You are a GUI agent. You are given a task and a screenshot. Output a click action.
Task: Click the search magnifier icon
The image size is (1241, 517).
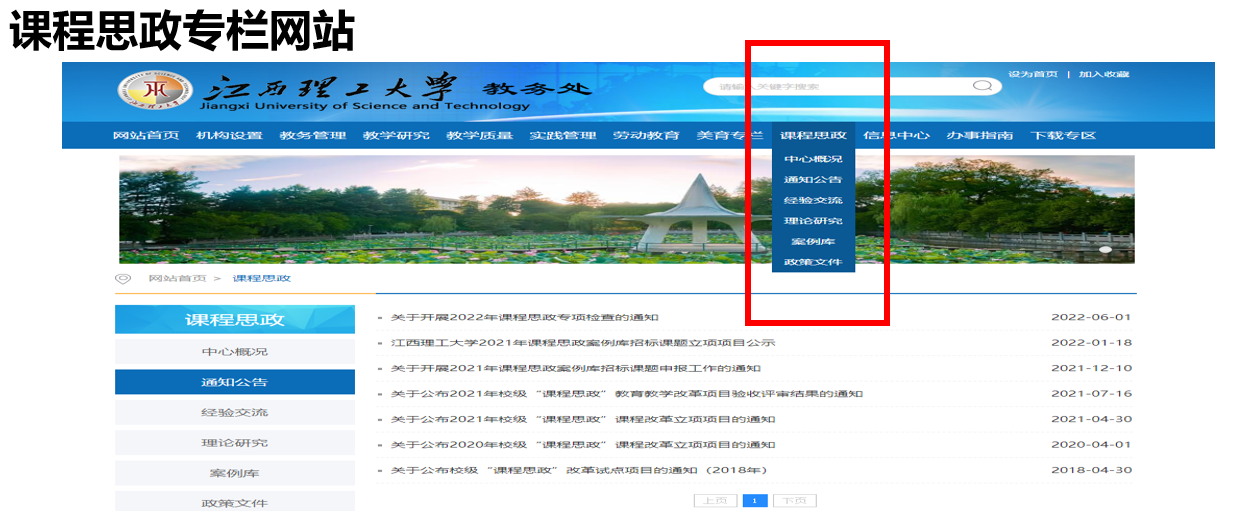point(982,86)
